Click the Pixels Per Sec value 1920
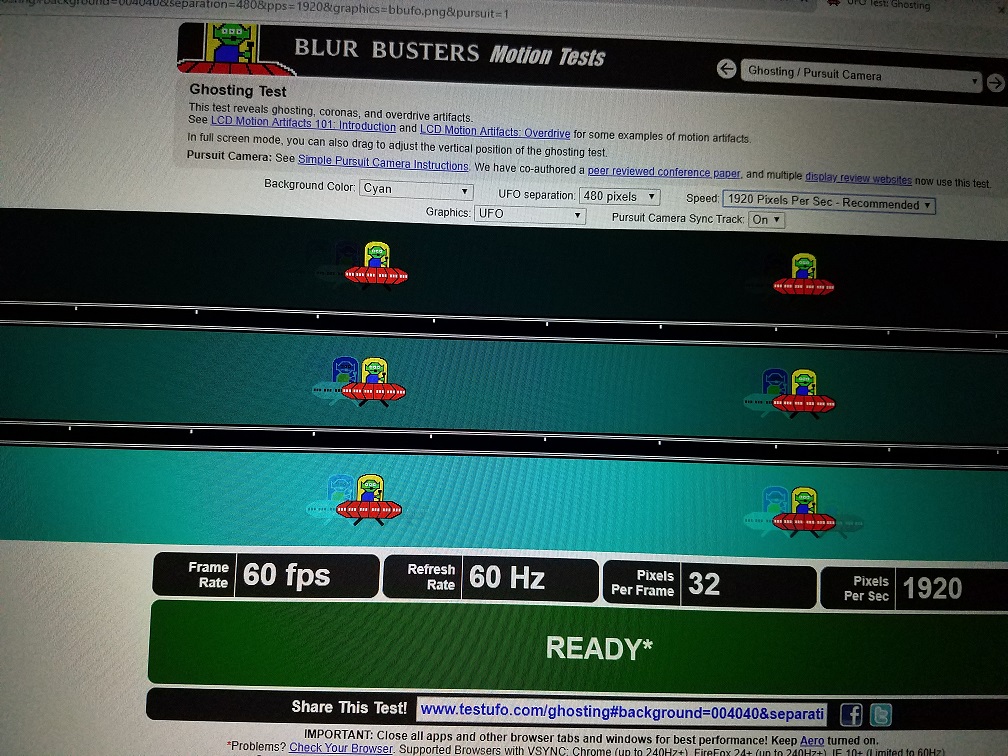Image resolution: width=1008 pixels, height=756 pixels. (933, 588)
